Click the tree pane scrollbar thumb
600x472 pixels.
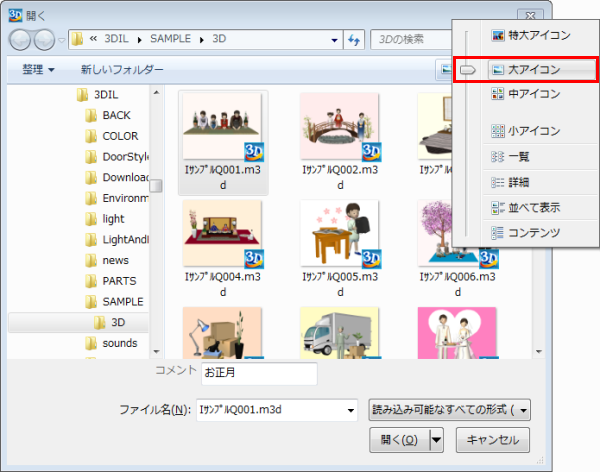point(156,186)
